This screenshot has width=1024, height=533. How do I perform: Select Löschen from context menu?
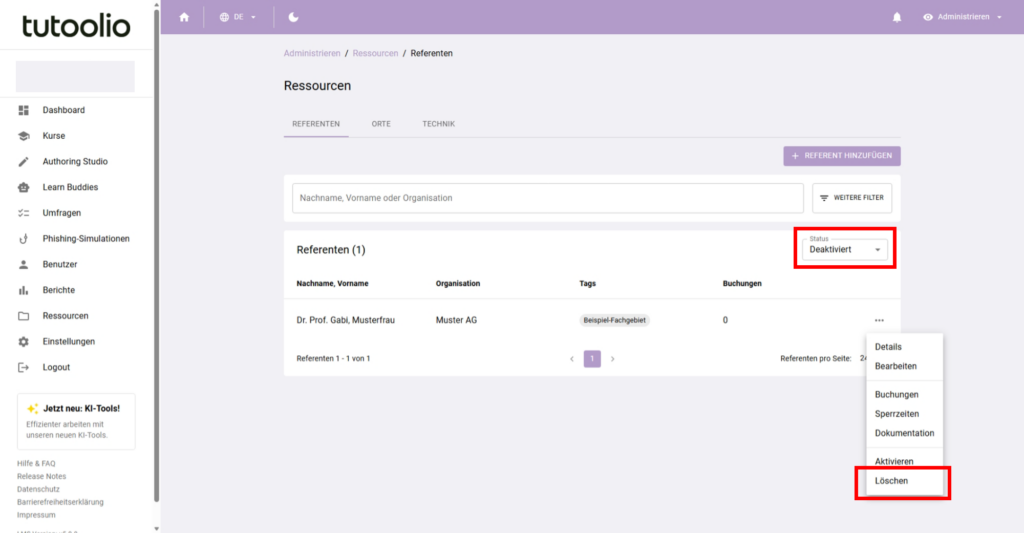coord(904,481)
